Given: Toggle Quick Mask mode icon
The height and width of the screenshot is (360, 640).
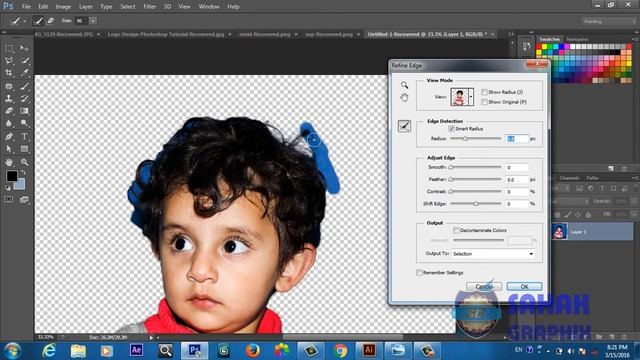Looking at the screenshot, I should pyautogui.click(x=9, y=199).
